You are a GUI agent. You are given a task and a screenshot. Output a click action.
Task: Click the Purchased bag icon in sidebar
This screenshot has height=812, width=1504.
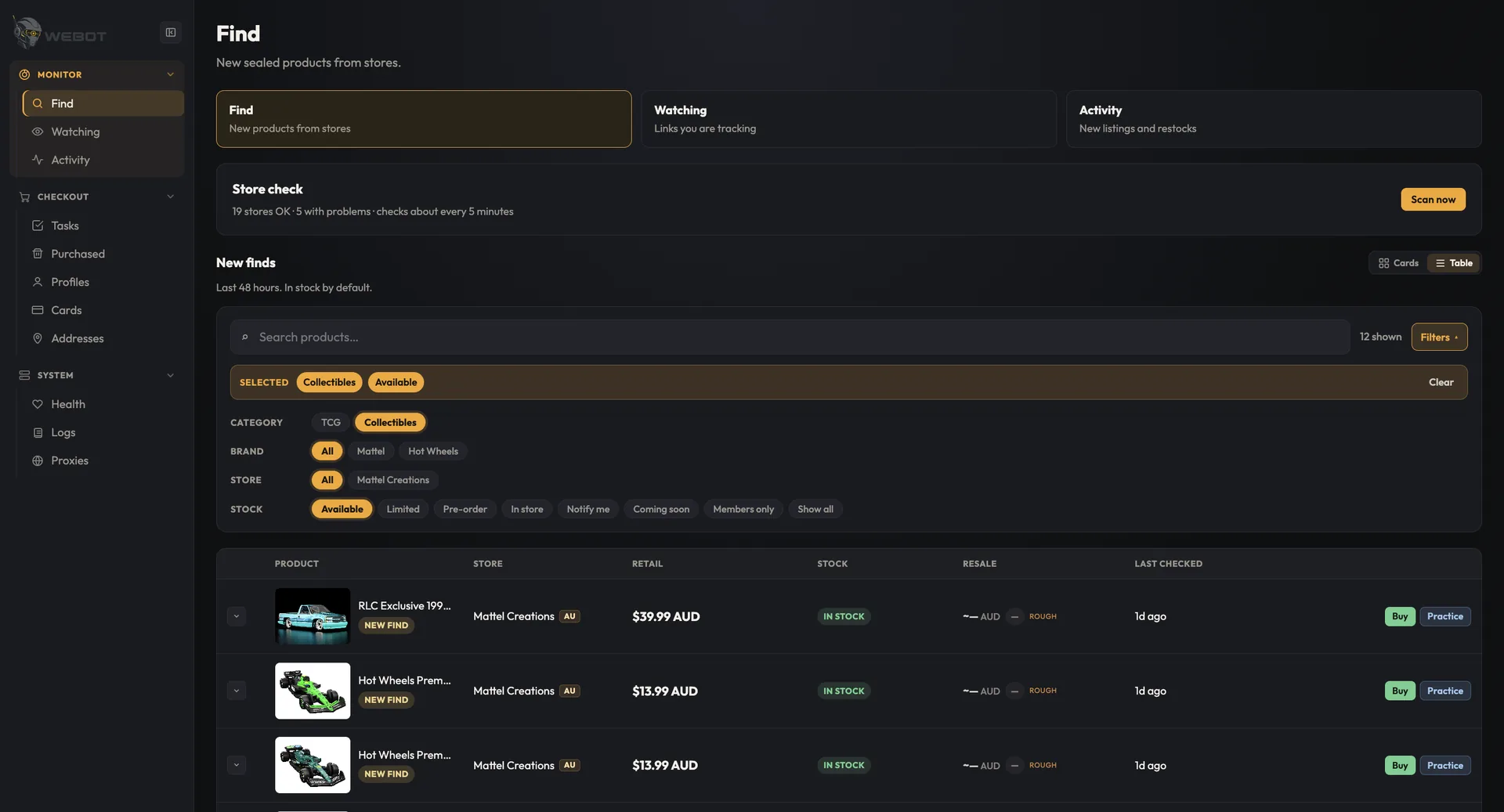coord(38,254)
